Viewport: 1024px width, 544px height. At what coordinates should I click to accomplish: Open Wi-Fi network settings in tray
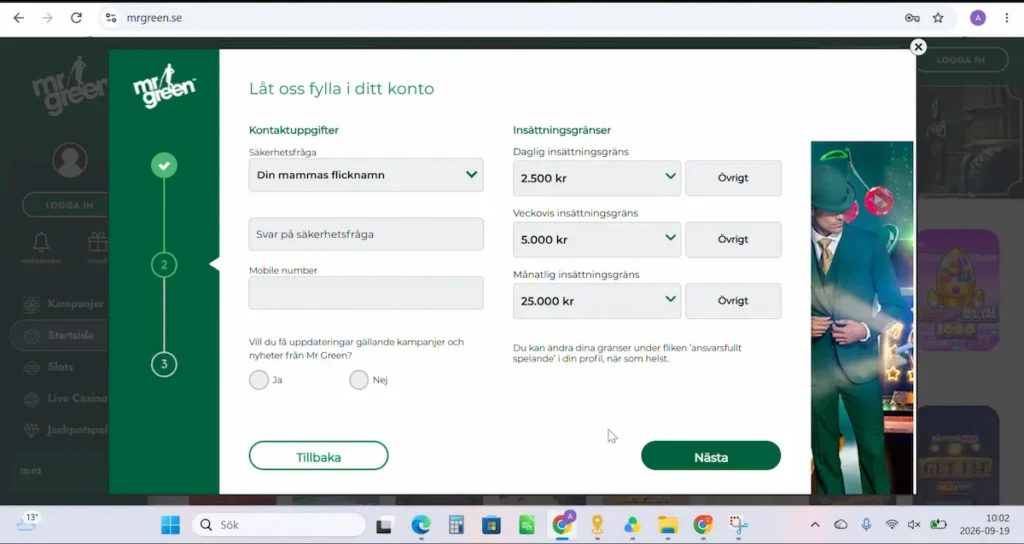(891, 525)
